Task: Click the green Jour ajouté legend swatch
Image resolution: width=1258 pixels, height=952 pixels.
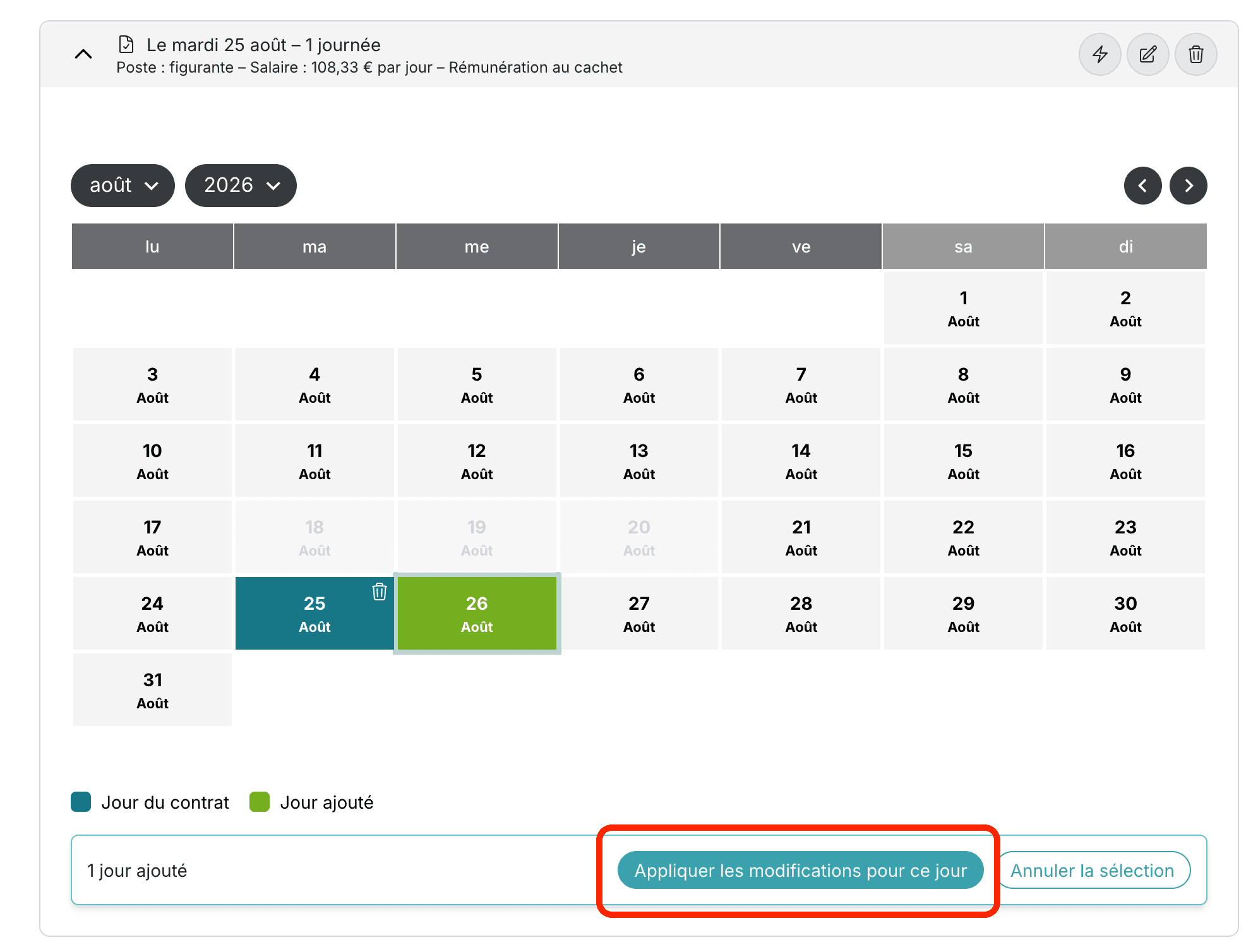Action: tap(260, 802)
